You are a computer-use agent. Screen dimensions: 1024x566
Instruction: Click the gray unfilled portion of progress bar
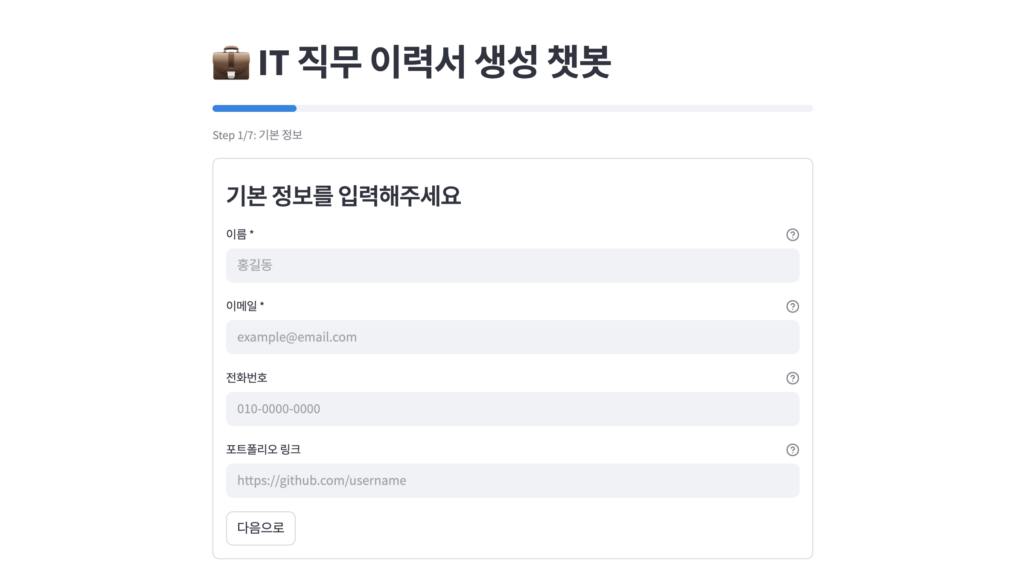pos(554,108)
